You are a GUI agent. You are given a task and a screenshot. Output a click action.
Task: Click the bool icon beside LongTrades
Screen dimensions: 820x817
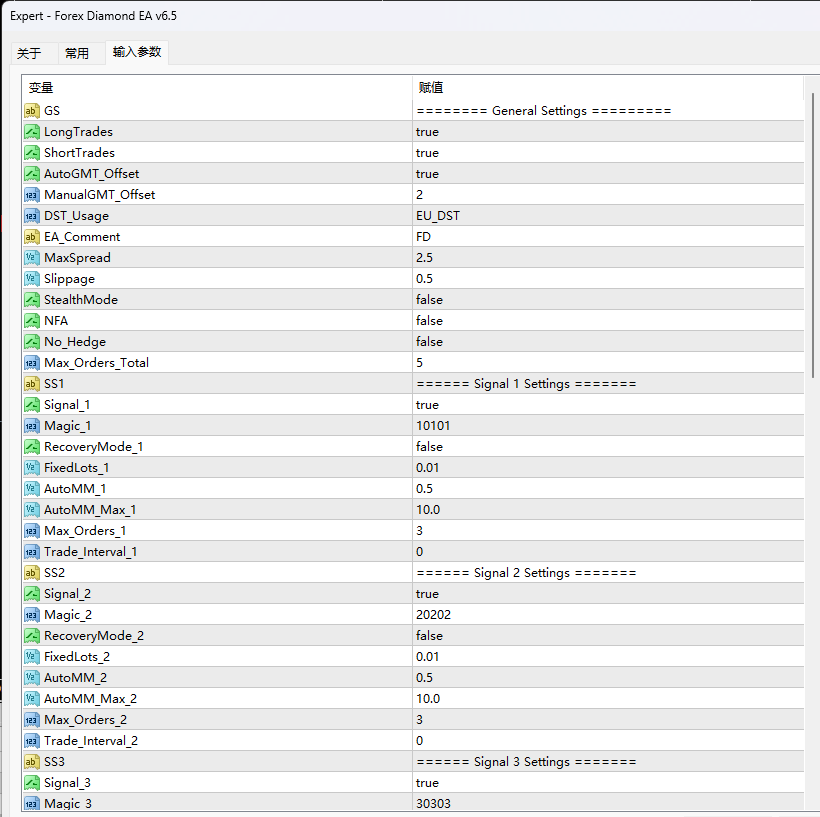point(31,132)
